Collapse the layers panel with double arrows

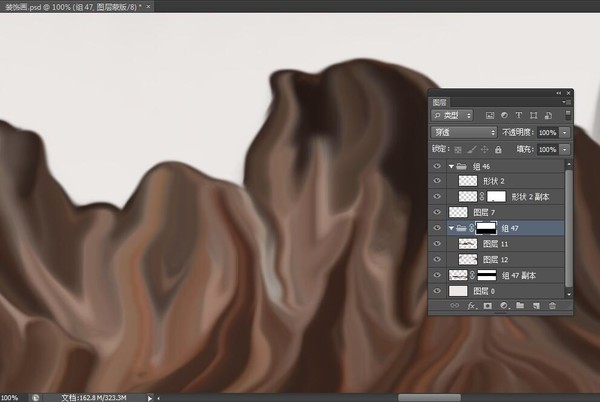click(559, 93)
